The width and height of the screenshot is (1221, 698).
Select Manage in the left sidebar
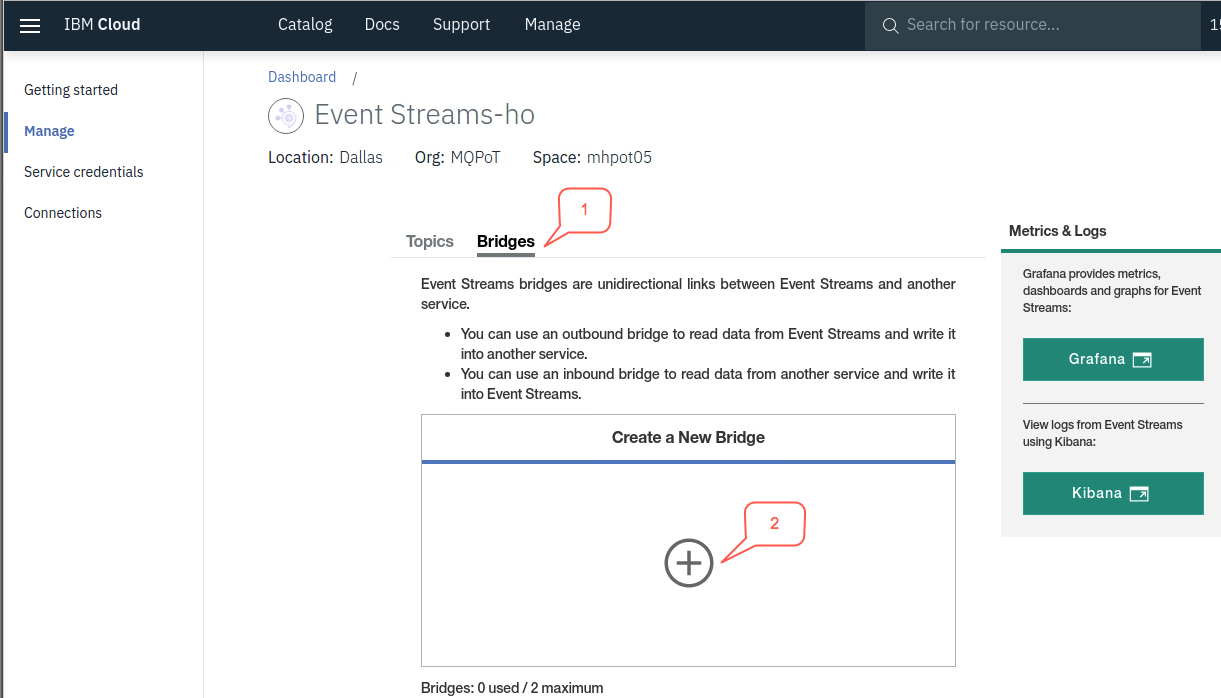(x=49, y=131)
